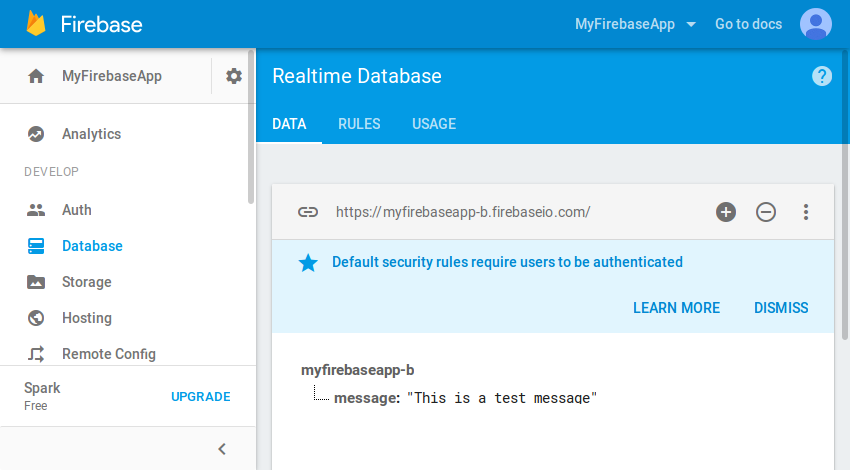Open the user account avatar
This screenshot has height=470, width=850.
pos(816,24)
